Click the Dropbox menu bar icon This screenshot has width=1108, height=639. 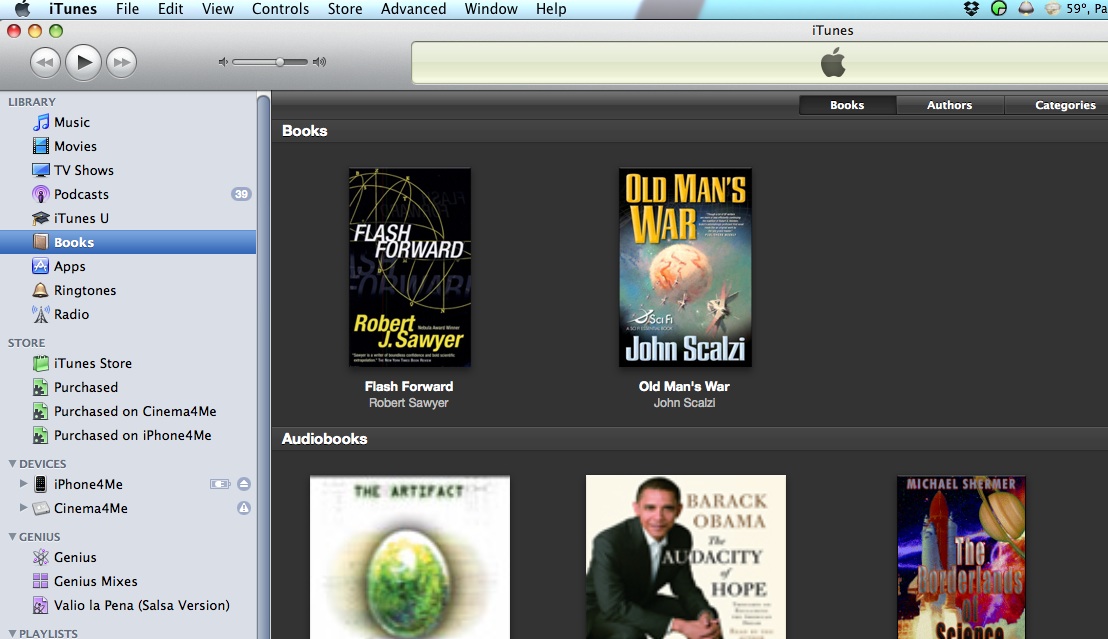[972, 8]
